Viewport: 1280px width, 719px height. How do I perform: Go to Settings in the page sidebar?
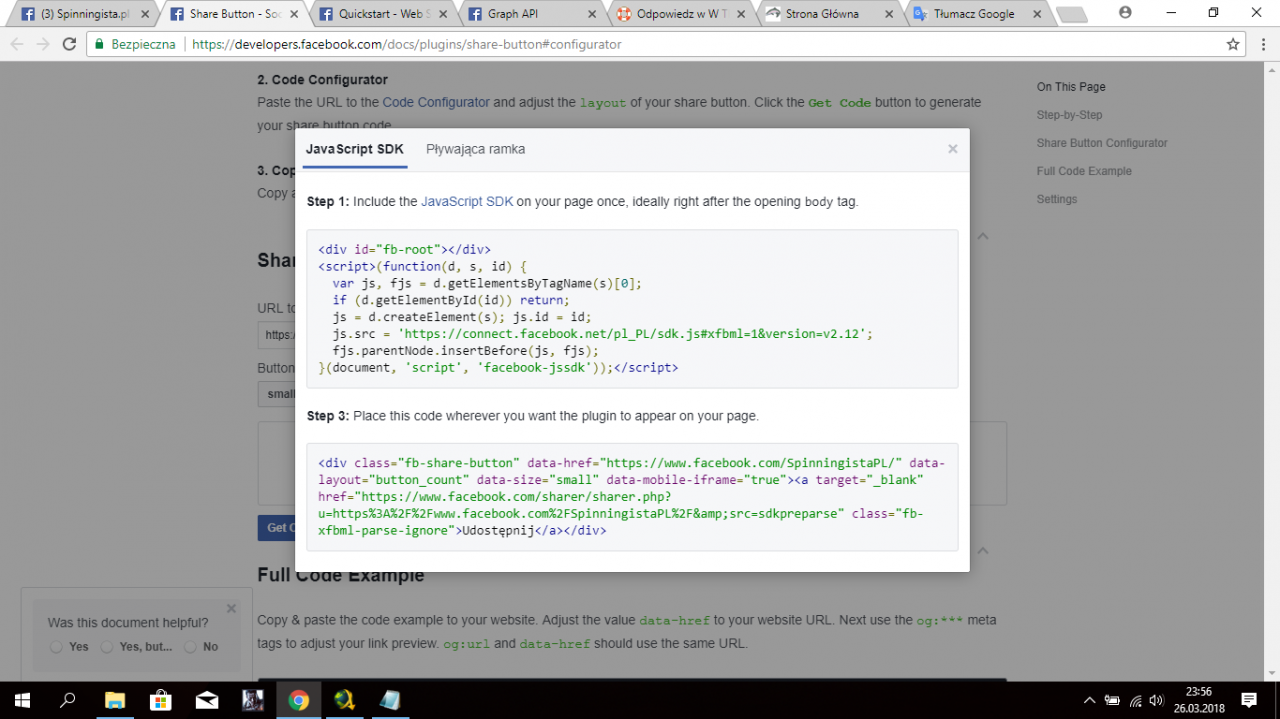(x=1057, y=199)
